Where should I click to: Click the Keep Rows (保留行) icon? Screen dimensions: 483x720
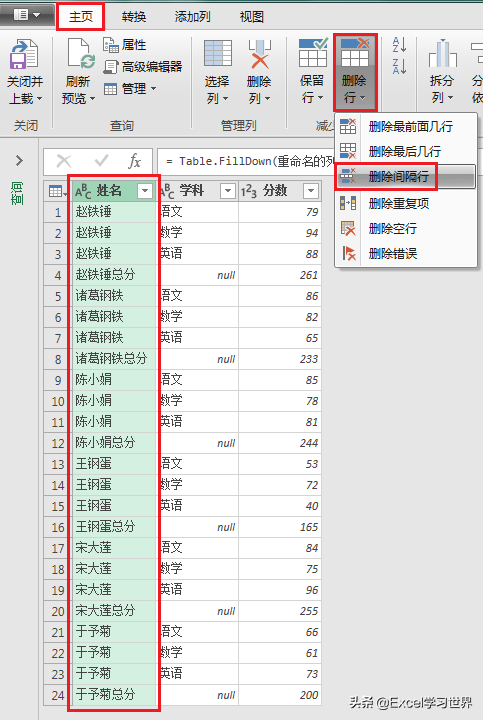click(313, 53)
